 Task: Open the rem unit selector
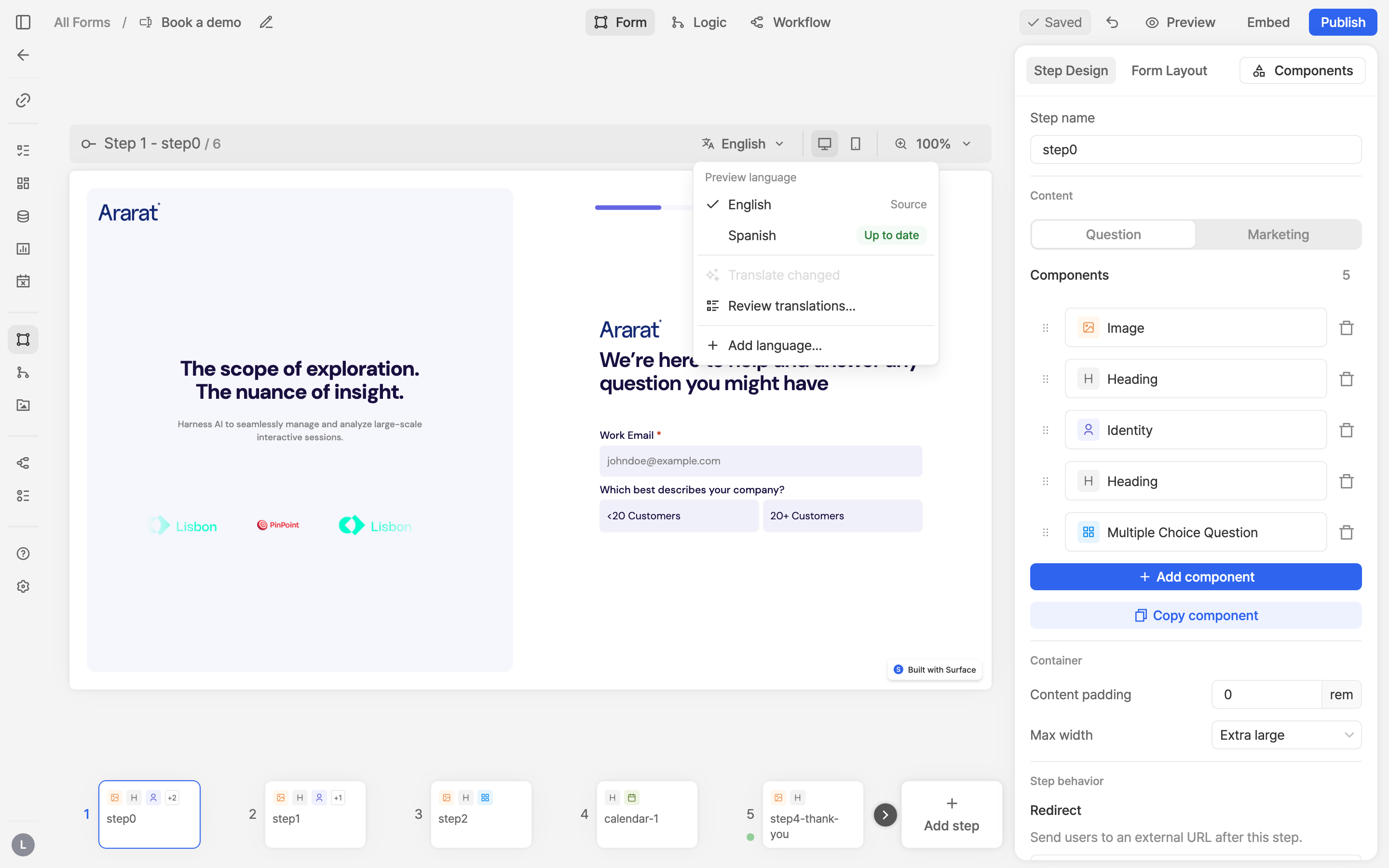(x=1341, y=694)
